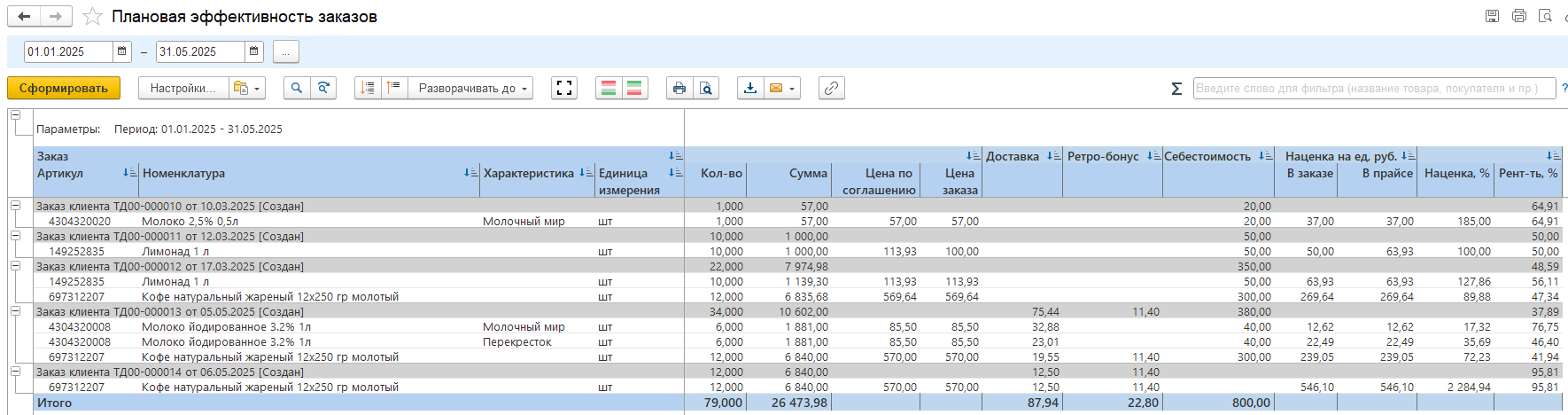The width and height of the screenshot is (1568, 415).
Task: Toggle full screen report view
Action: point(564,88)
